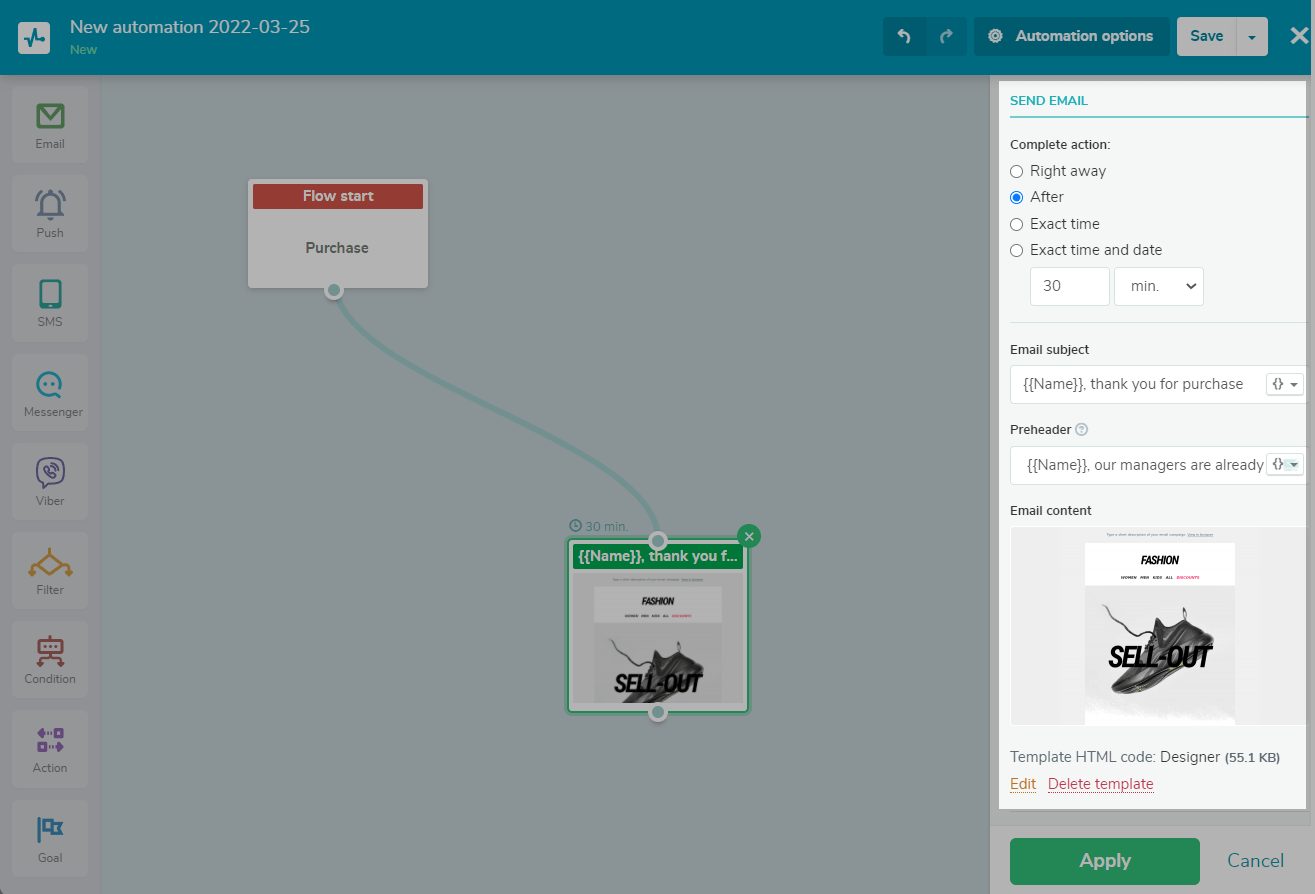Select the Push notification block icon
1315x894 pixels.
(x=50, y=214)
